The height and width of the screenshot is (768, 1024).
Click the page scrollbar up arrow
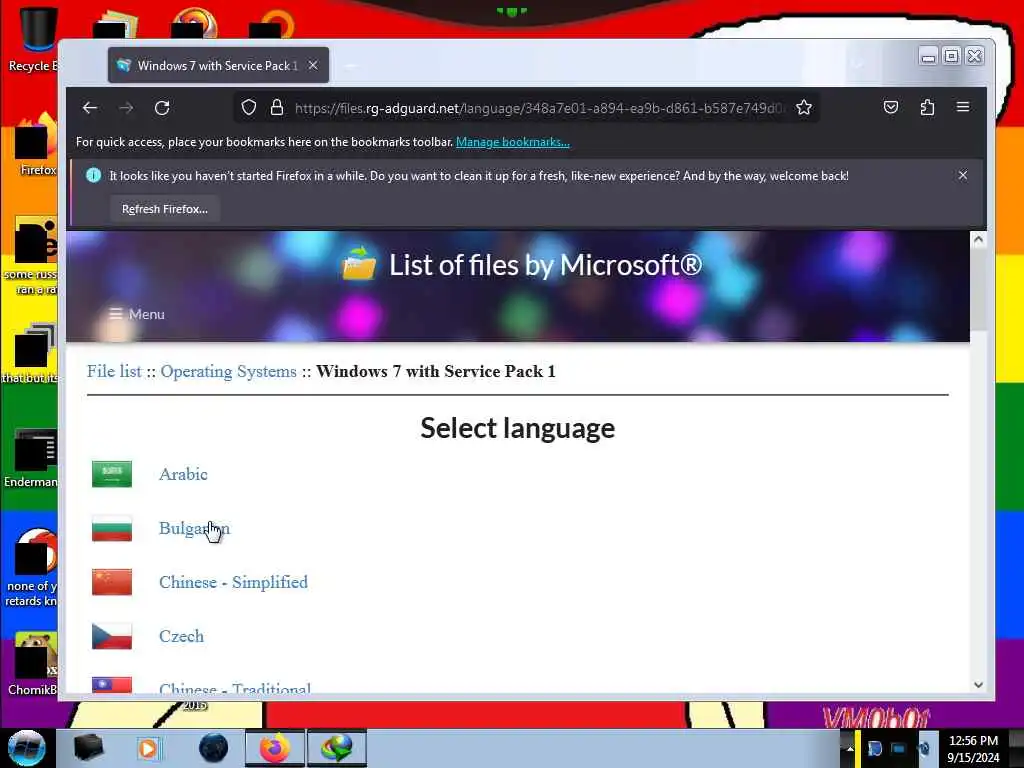[x=978, y=240]
